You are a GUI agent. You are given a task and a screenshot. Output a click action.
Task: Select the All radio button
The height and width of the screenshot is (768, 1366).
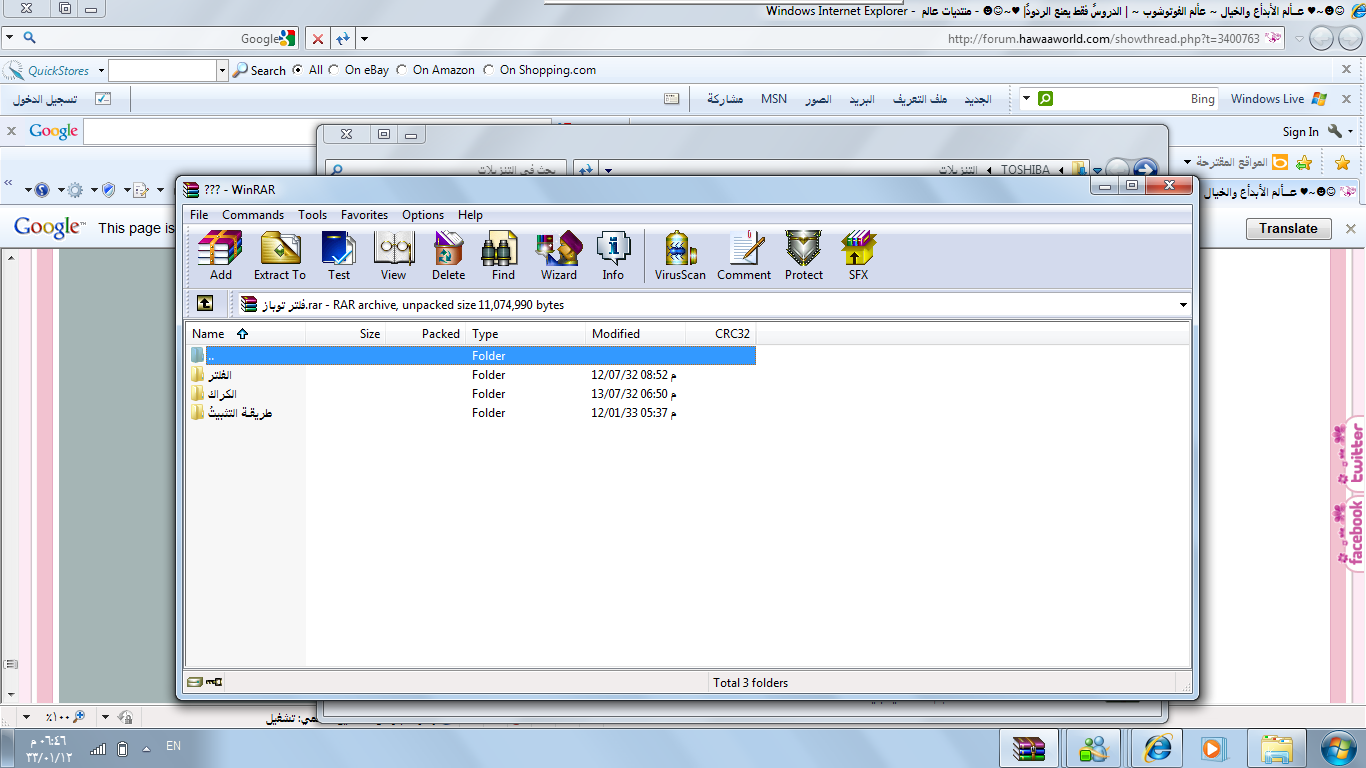[x=298, y=70]
